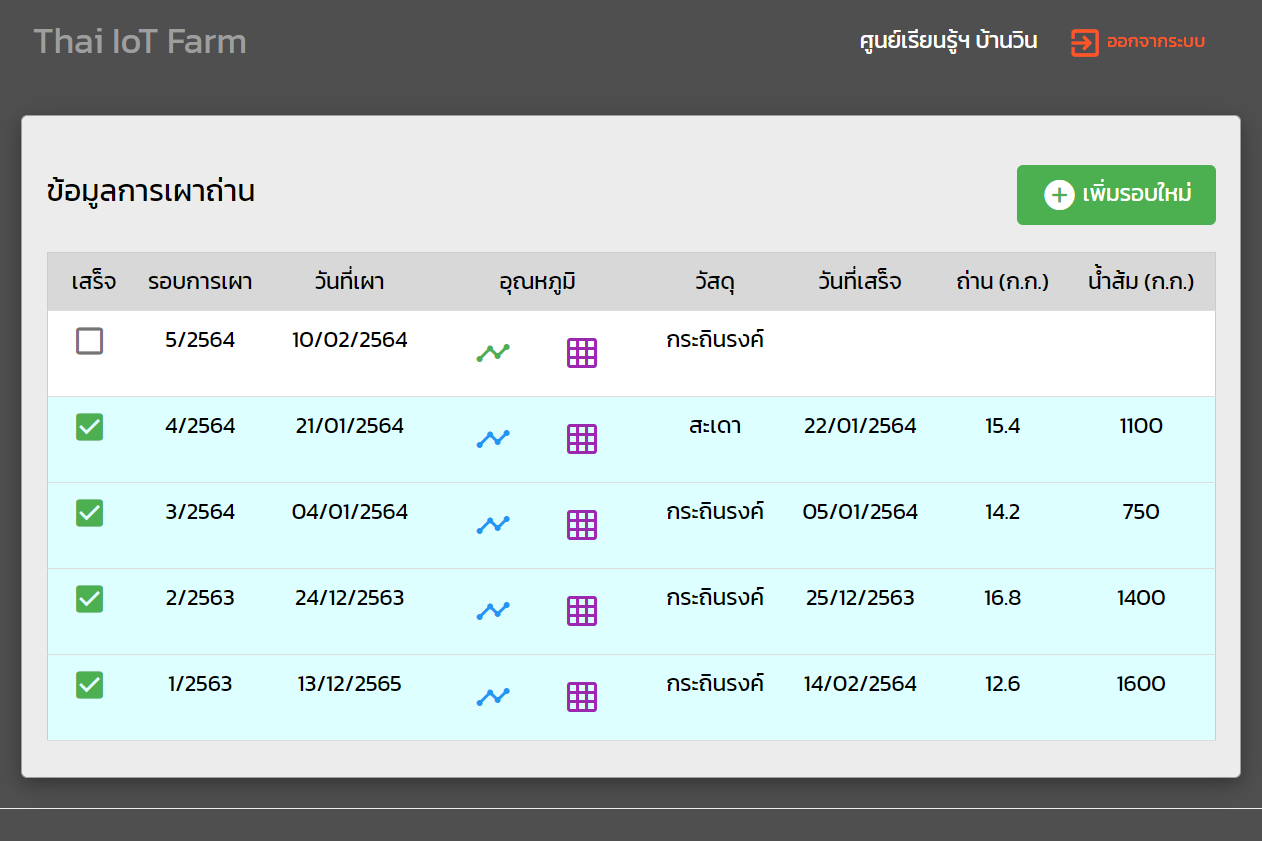
Task: Select round number 4/2564
Action: (x=200, y=426)
